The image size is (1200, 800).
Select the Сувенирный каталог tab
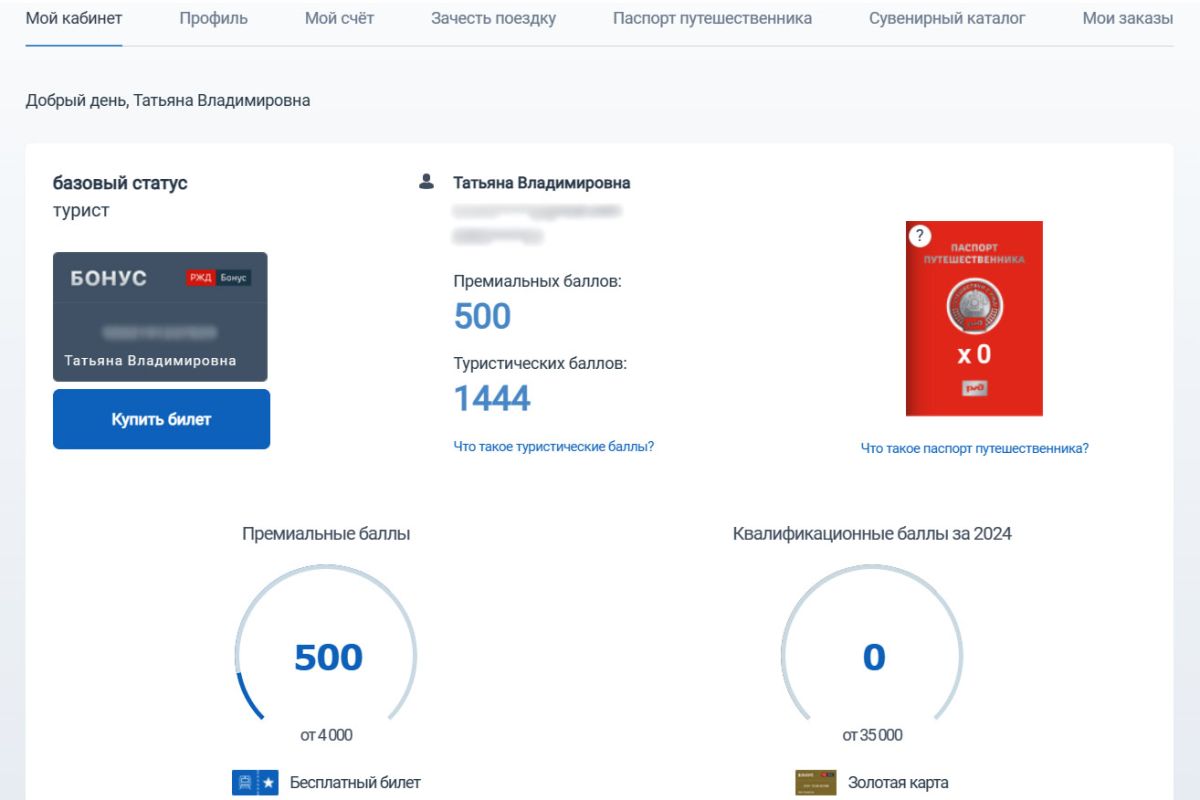[x=947, y=18]
